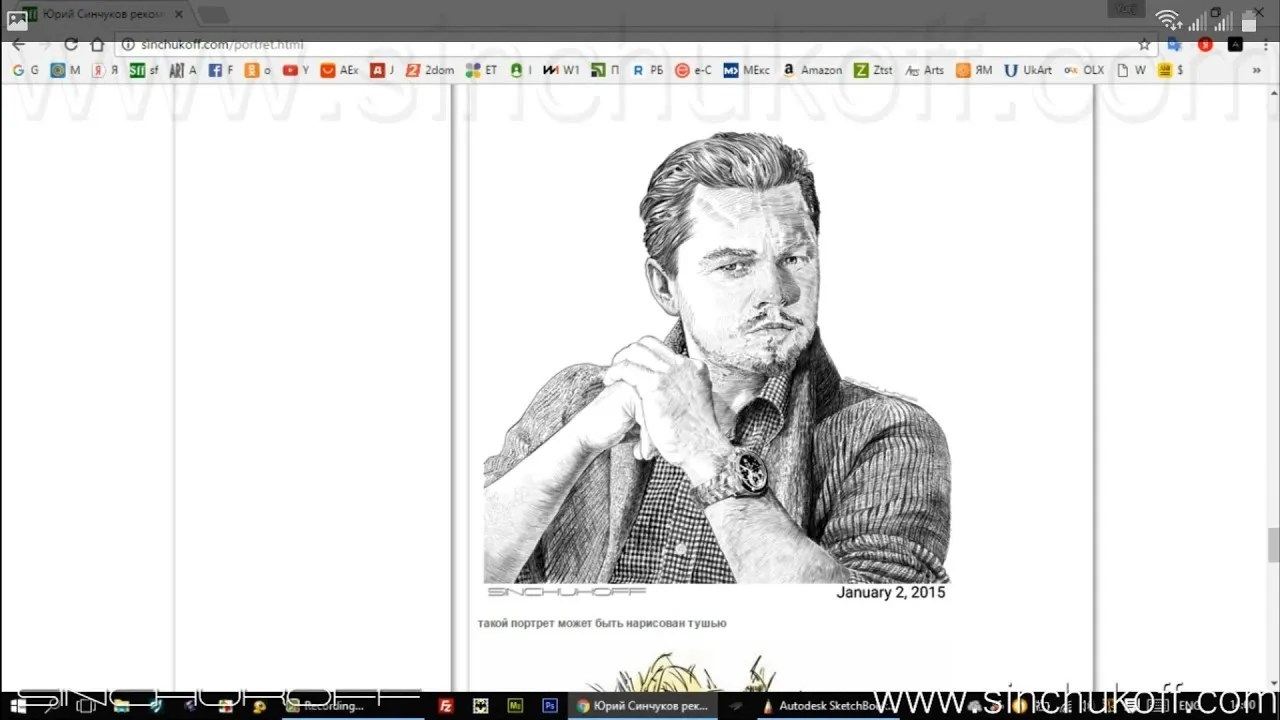Open the W1 bookmark
The width and height of the screenshot is (1280, 720).
point(562,70)
